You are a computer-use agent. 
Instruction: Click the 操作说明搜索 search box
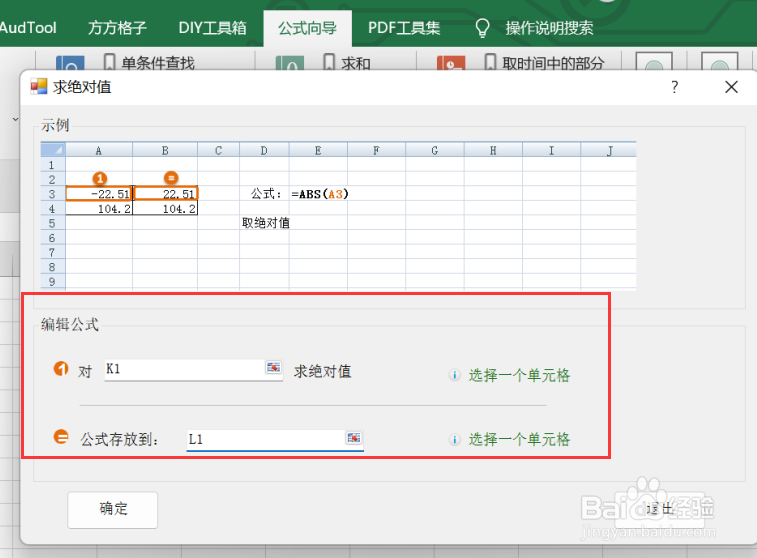point(549,28)
